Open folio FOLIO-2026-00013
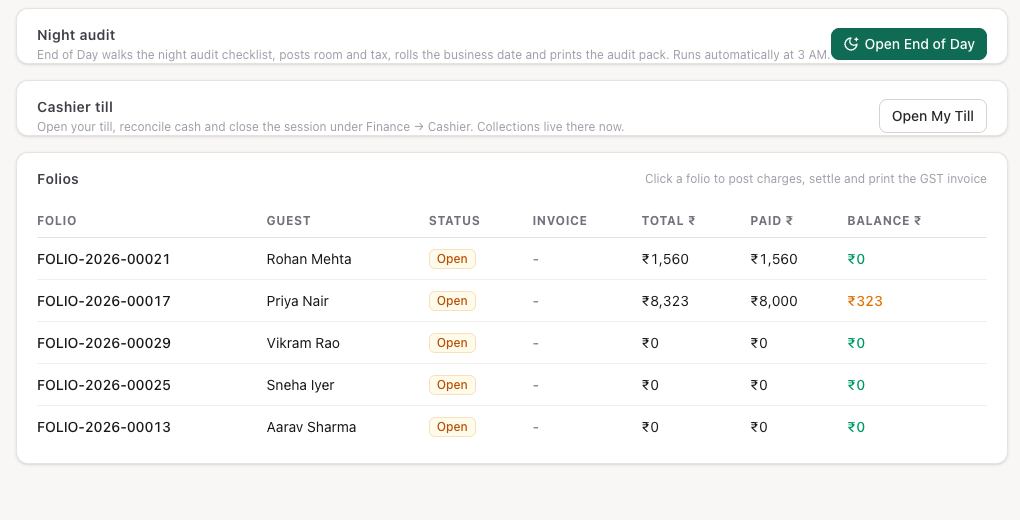This screenshot has height=520, width=1020. coord(104,427)
